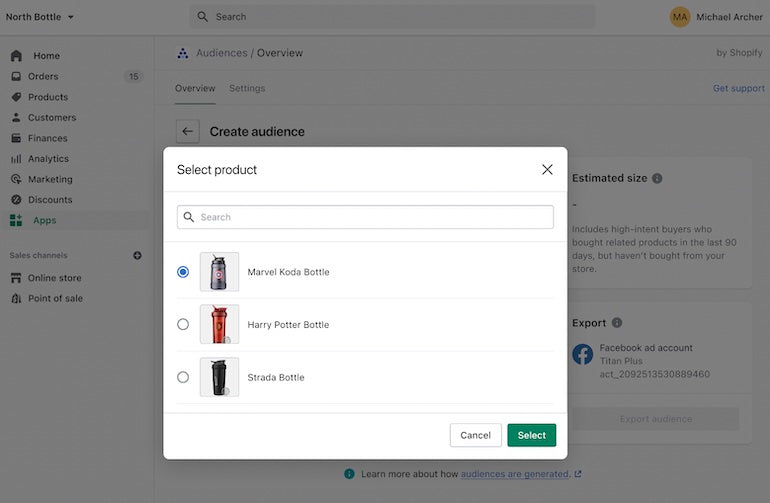The height and width of the screenshot is (503, 770).
Task: Open the Get support link
Action: (x=738, y=88)
